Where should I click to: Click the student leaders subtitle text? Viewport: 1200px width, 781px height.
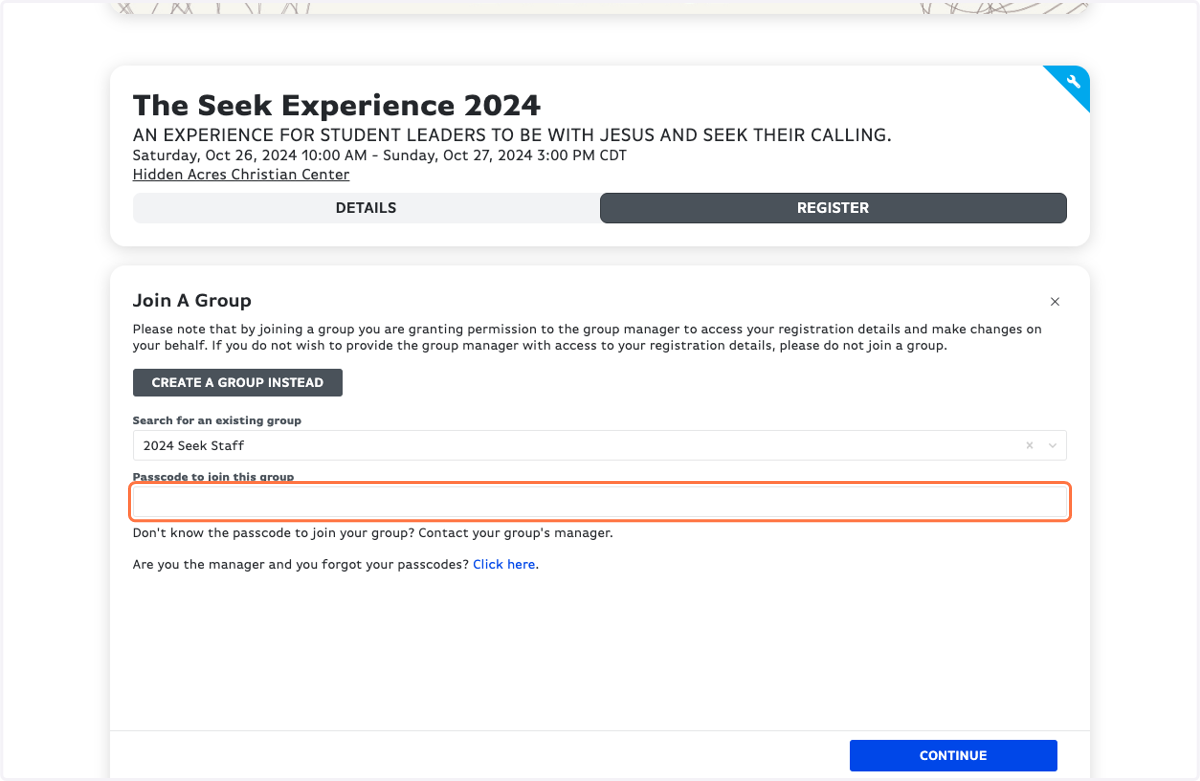point(512,135)
